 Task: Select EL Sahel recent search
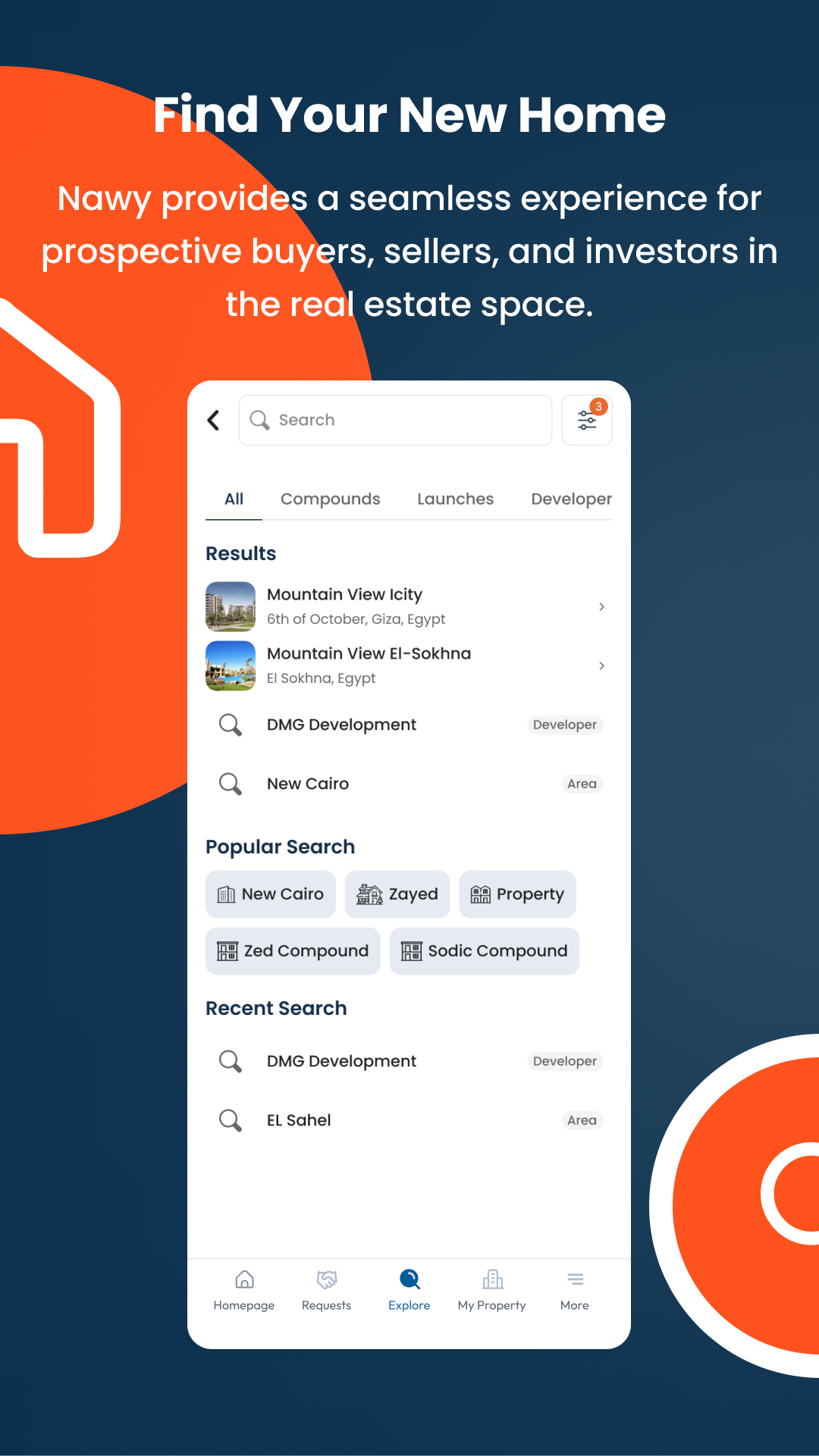pos(299,1120)
